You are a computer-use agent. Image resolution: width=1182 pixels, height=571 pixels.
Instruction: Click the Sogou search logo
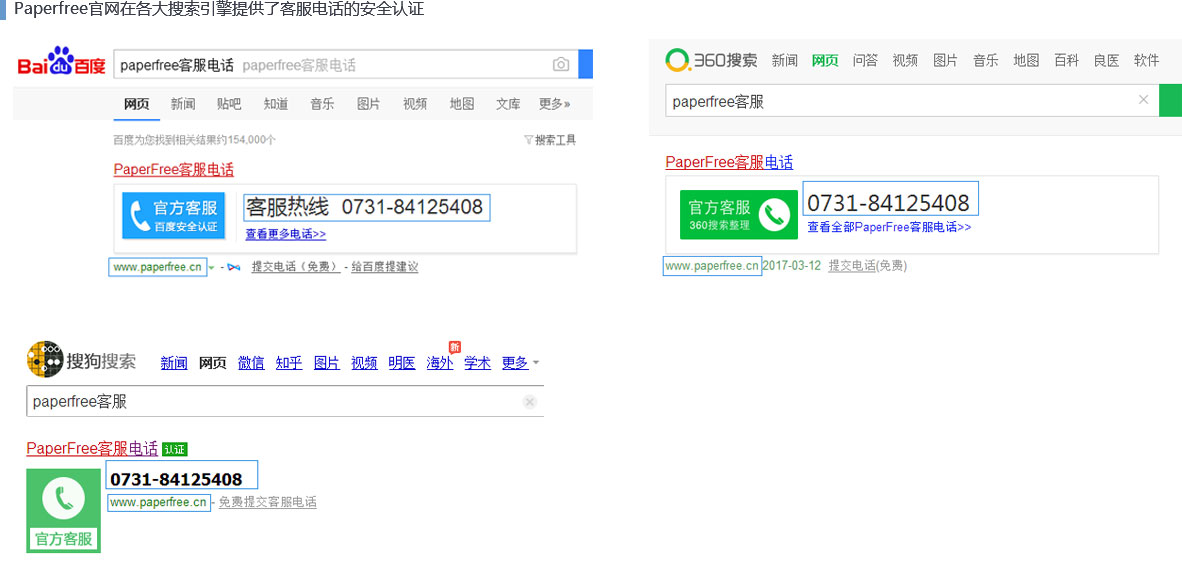point(81,361)
